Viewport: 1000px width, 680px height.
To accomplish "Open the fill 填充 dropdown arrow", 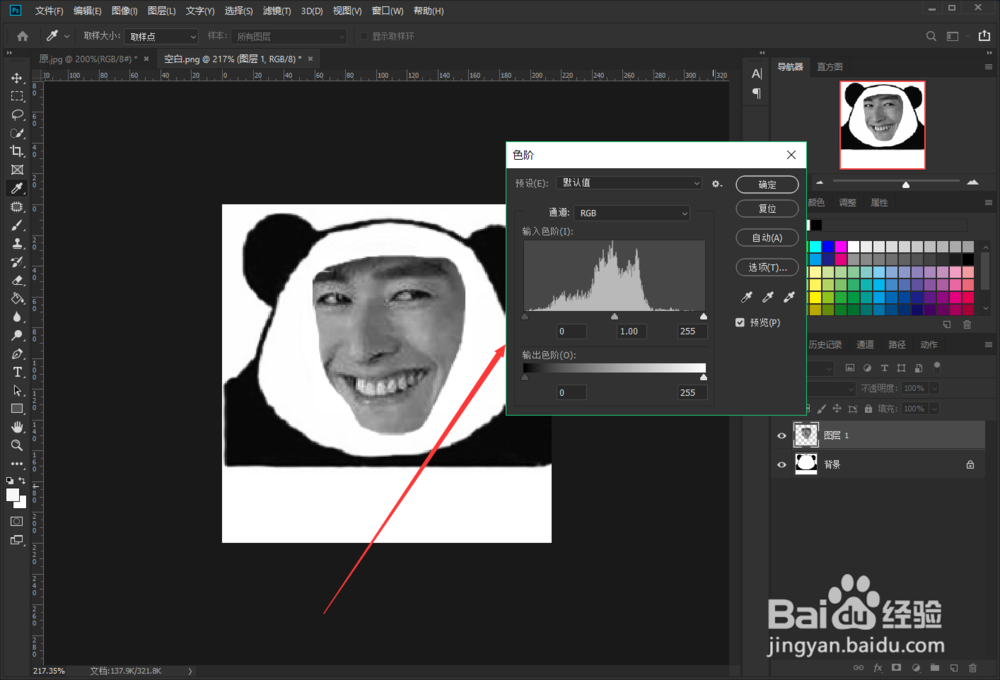I will coord(934,409).
